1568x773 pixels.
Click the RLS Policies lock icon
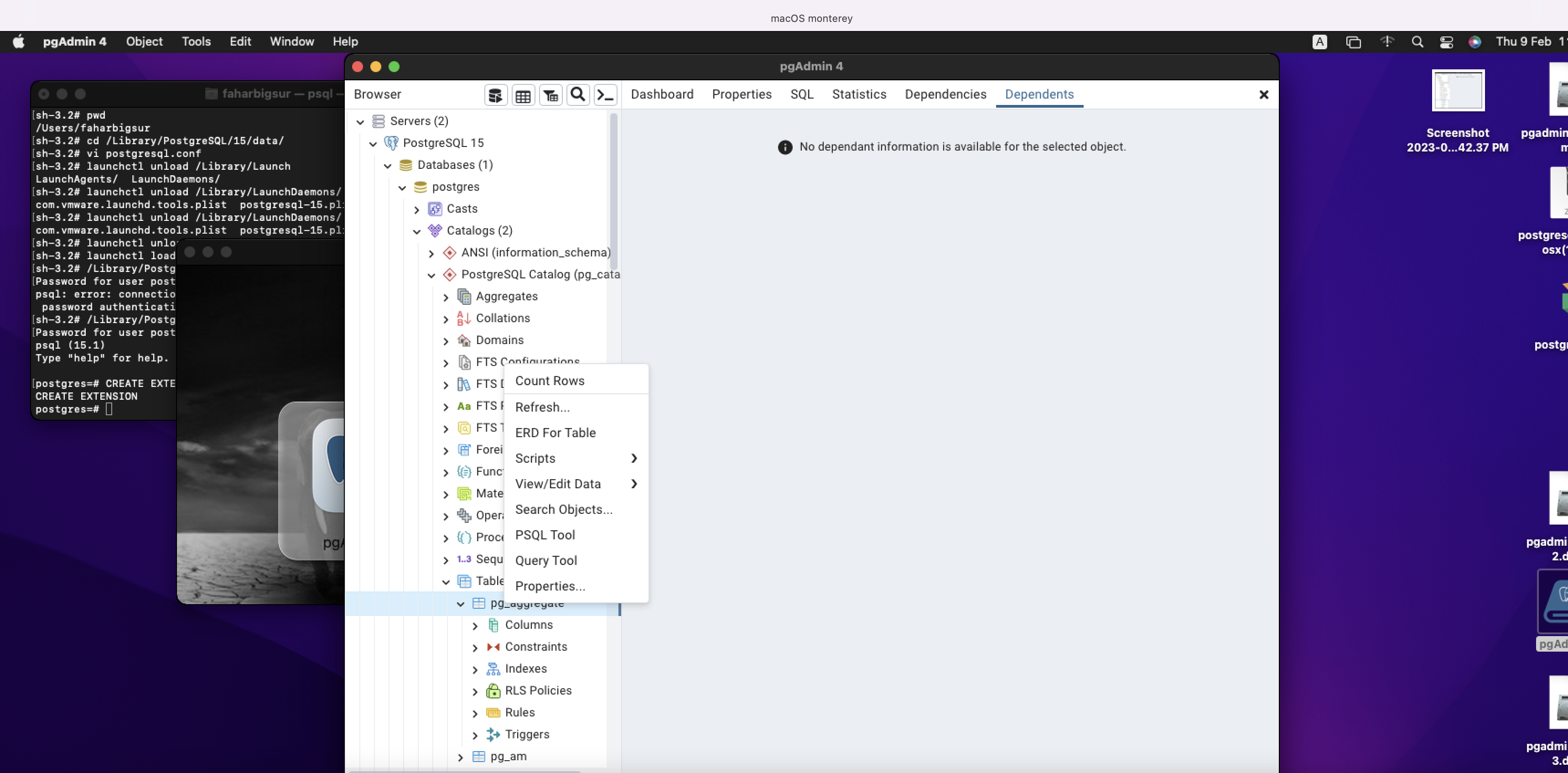(x=493, y=691)
